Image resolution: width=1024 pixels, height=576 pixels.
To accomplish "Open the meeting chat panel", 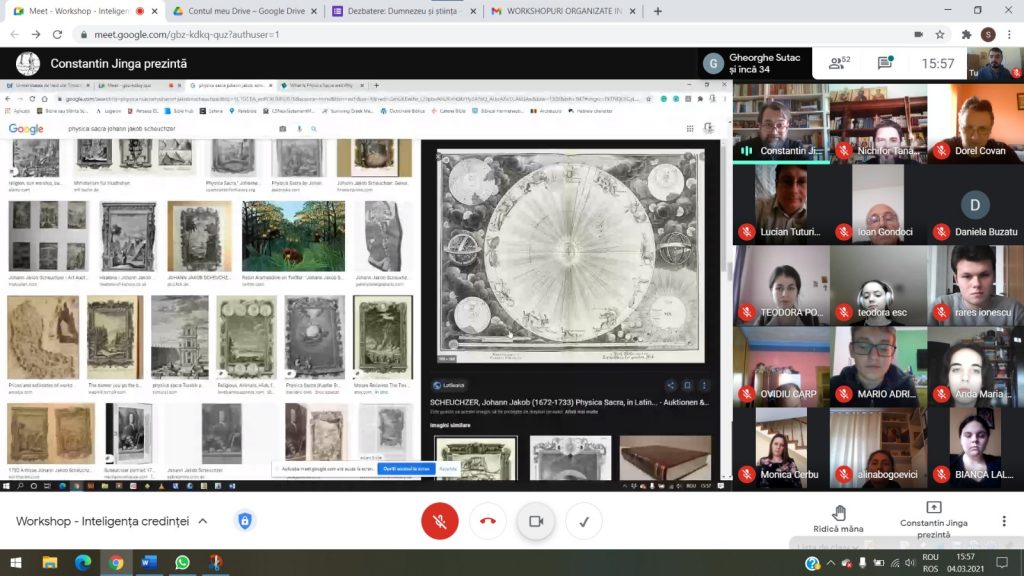I will pos(885,63).
